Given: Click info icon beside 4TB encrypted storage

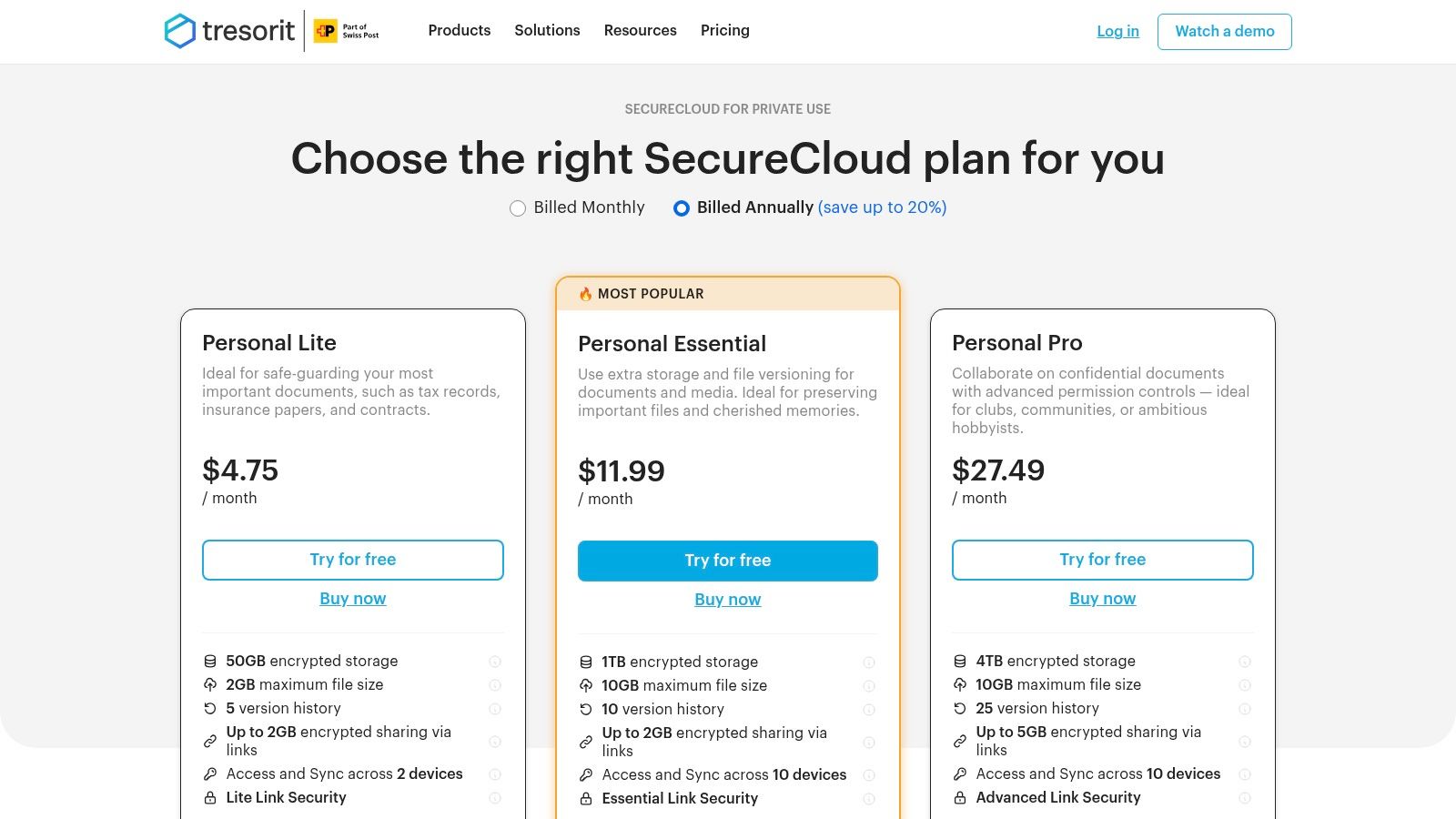Looking at the screenshot, I should click(1245, 662).
